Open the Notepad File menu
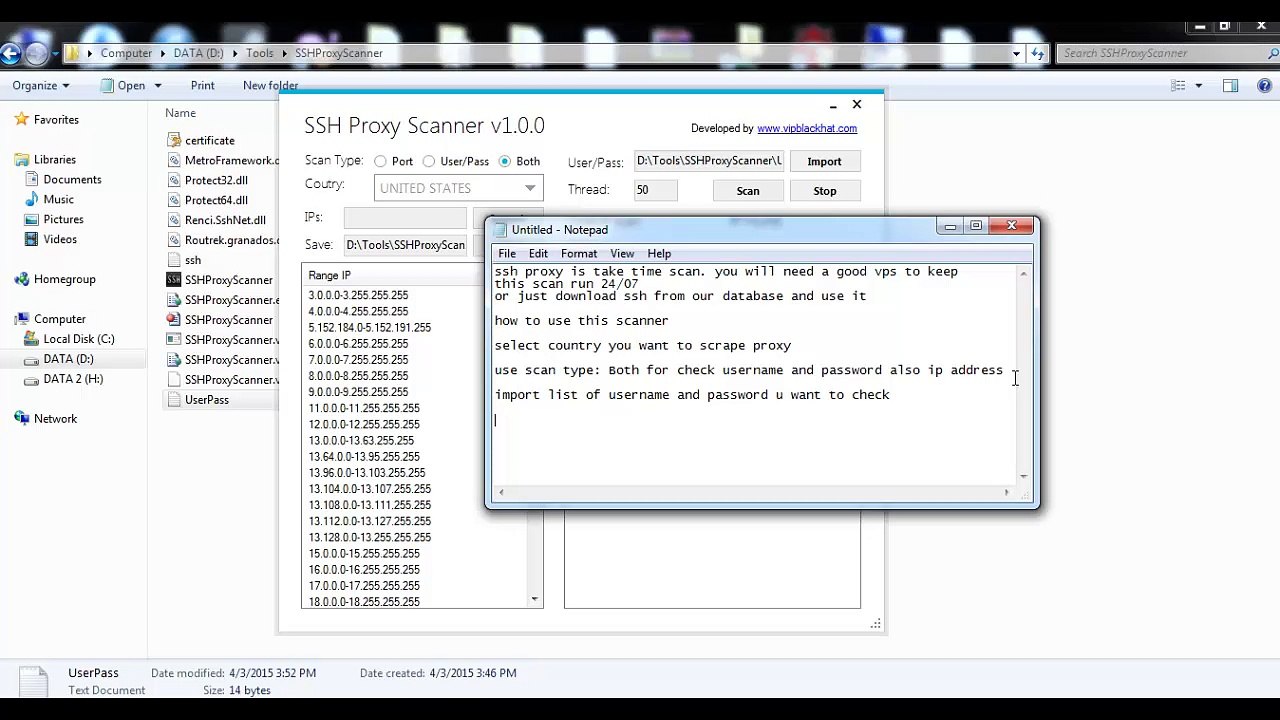Image resolution: width=1280 pixels, height=720 pixels. click(x=507, y=254)
